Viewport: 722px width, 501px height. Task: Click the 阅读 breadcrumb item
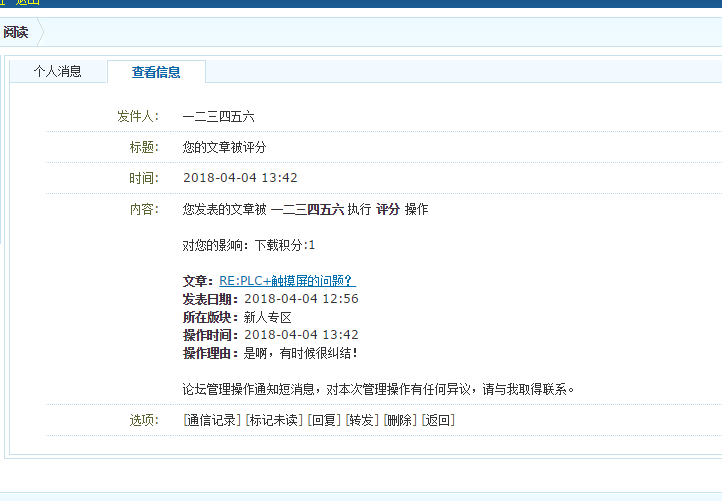click(16, 33)
